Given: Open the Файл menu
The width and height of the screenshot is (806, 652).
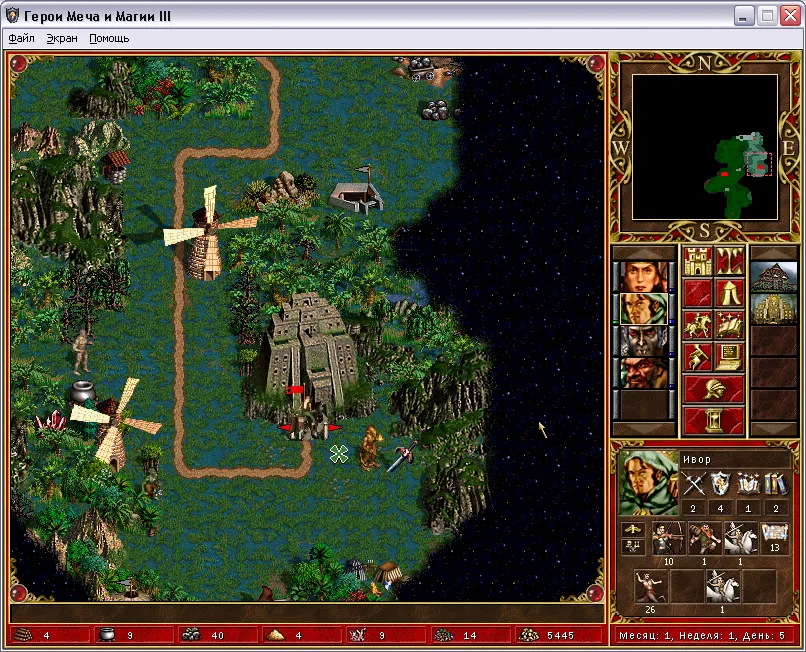Looking at the screenshot, I should (x=22, y=39).
